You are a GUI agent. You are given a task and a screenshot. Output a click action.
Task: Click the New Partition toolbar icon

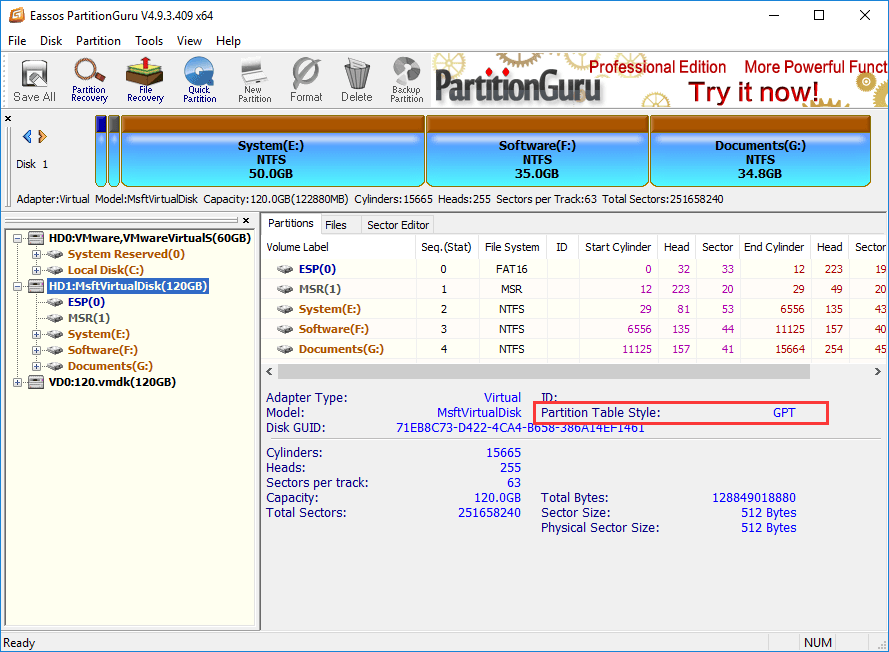tap(255, 81)
